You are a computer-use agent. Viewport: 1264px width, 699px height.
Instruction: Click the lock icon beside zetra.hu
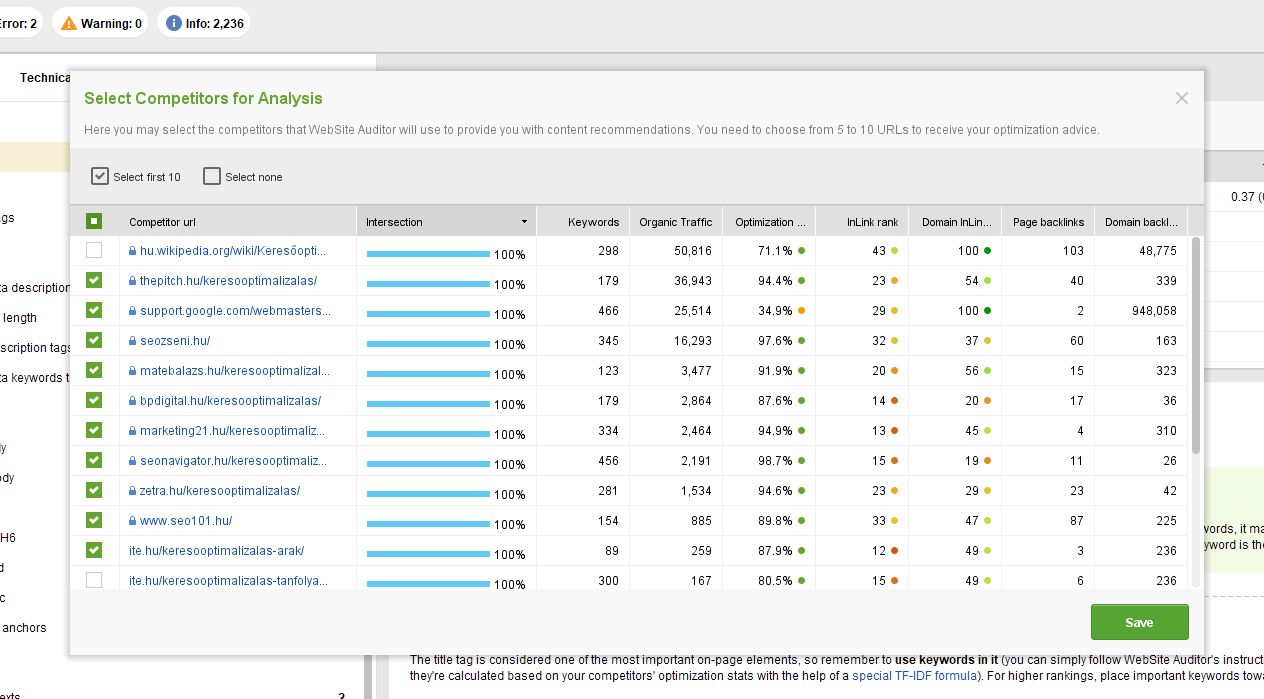click(132, 491)
